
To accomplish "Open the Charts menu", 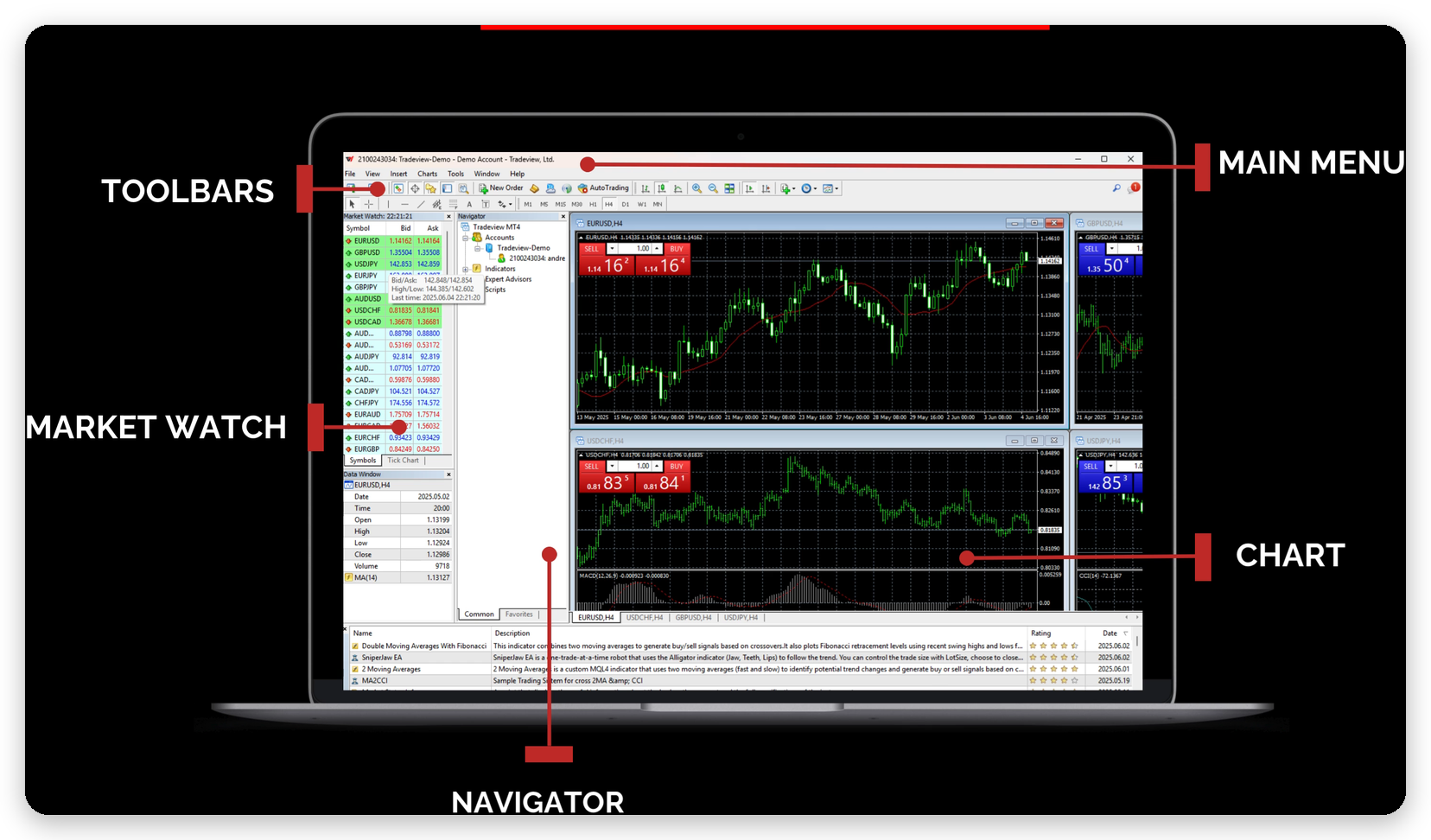I will coord(428,174).
